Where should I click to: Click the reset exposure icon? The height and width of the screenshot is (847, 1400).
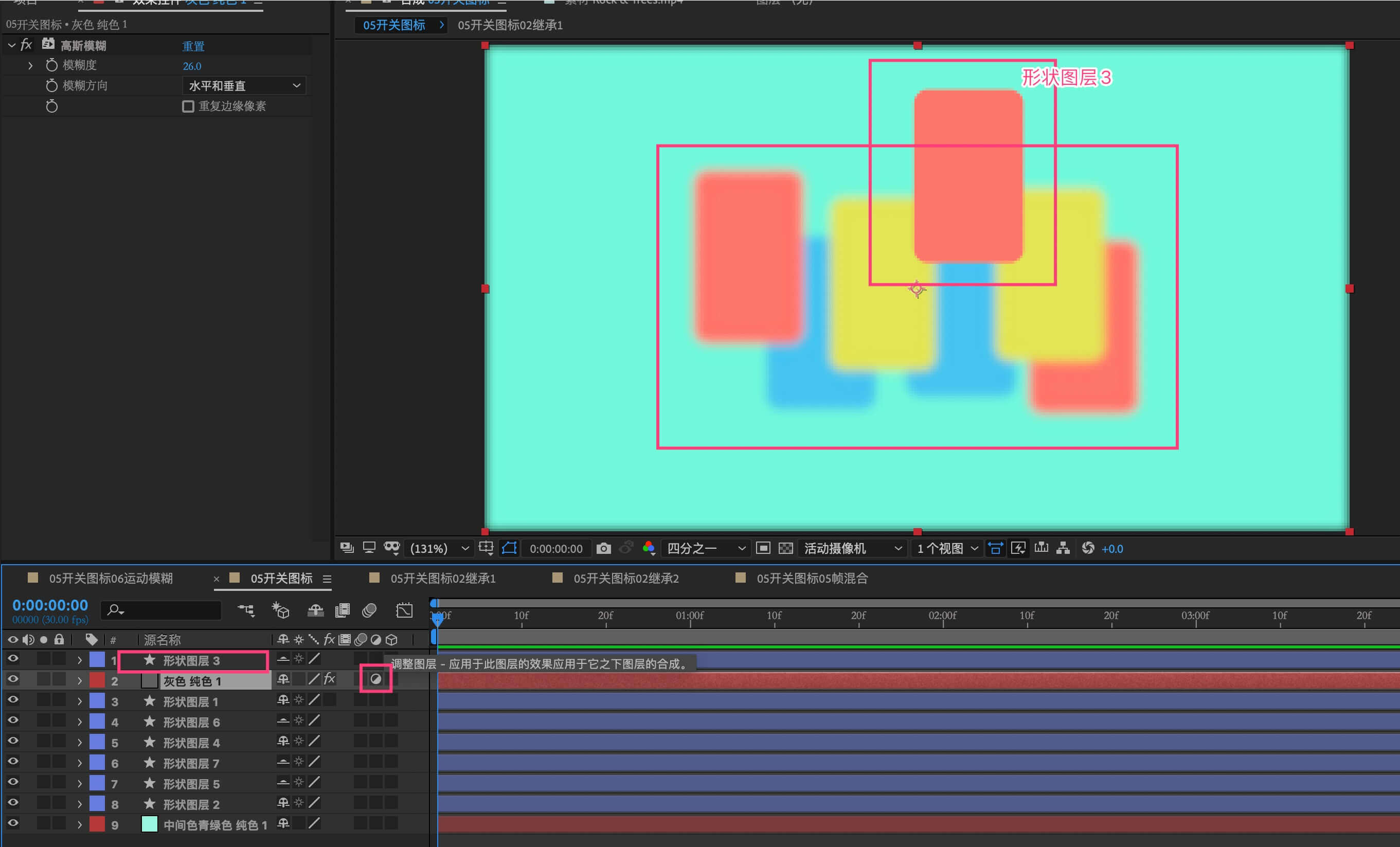[x=1087, y=548]
